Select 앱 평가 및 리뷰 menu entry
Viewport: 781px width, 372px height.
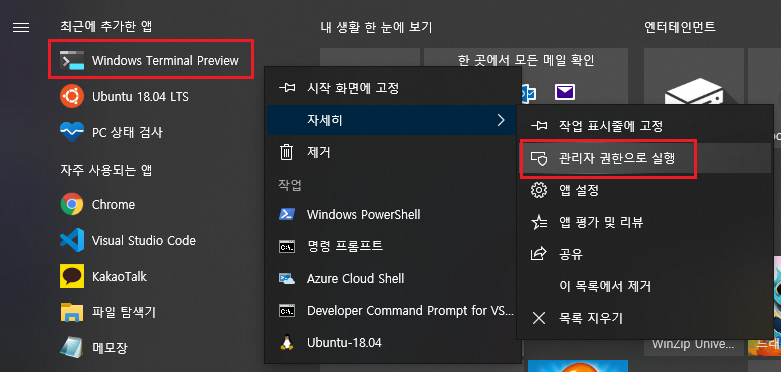(645, 222)
